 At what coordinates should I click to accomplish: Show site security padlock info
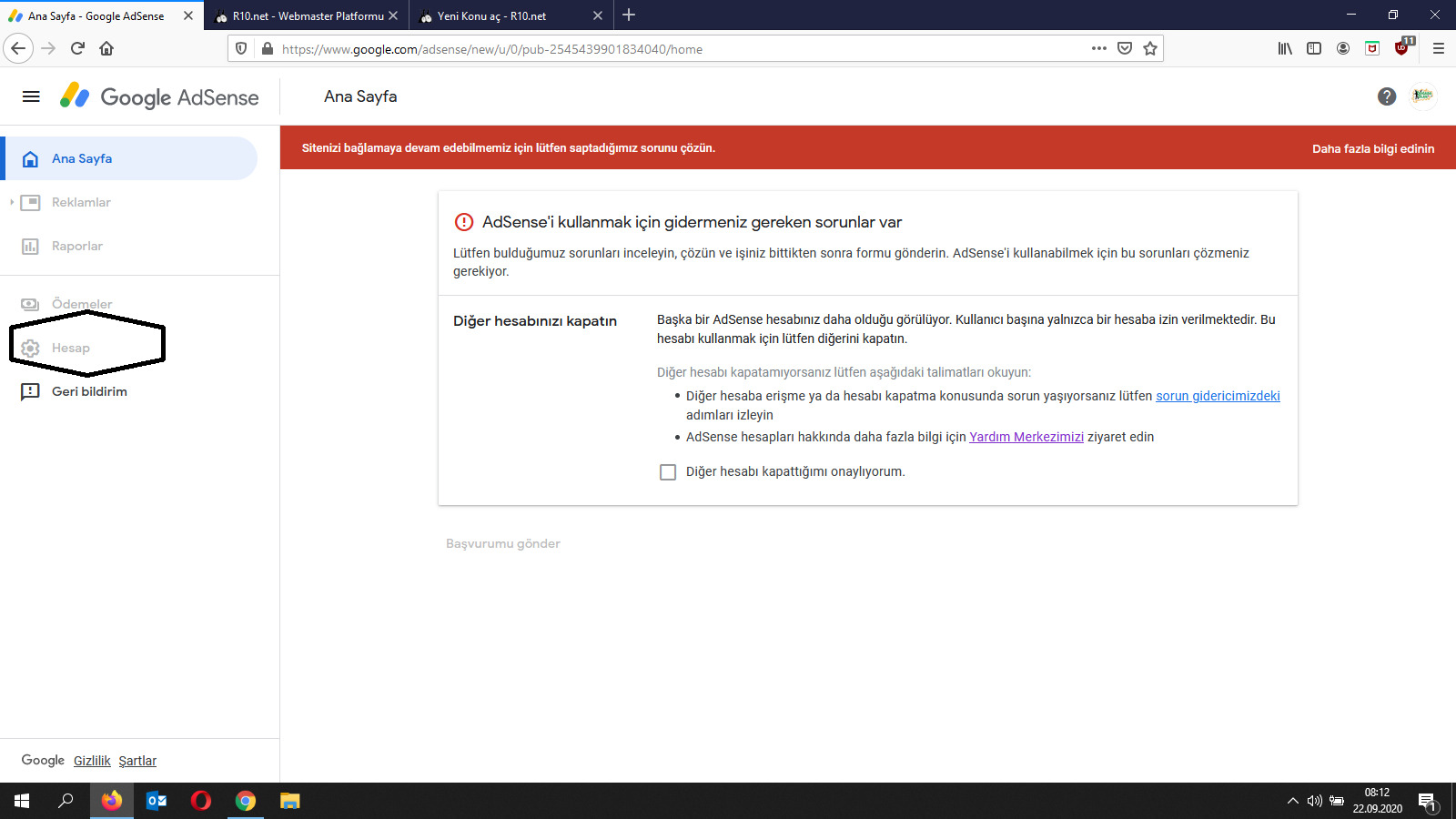(267, 48)
